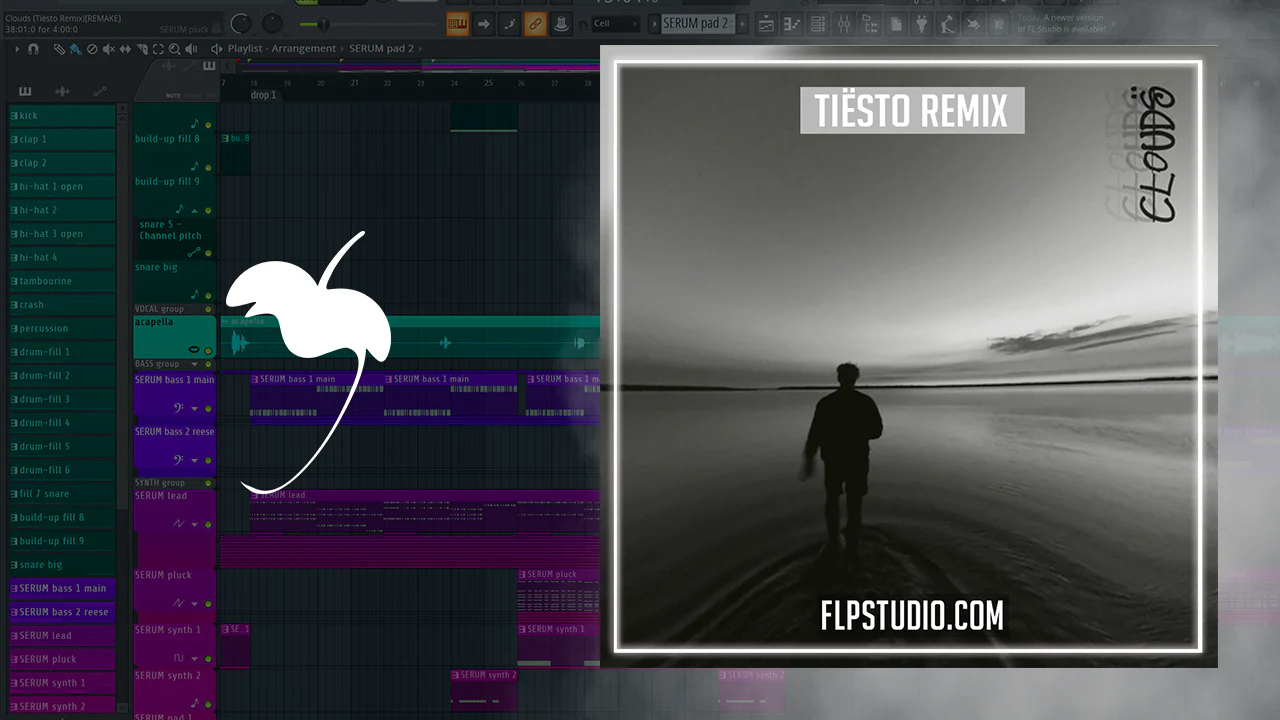Select the playlist Delete tool
The image size is (1280, 720).
pyautogui.click(x=92, y=48)
